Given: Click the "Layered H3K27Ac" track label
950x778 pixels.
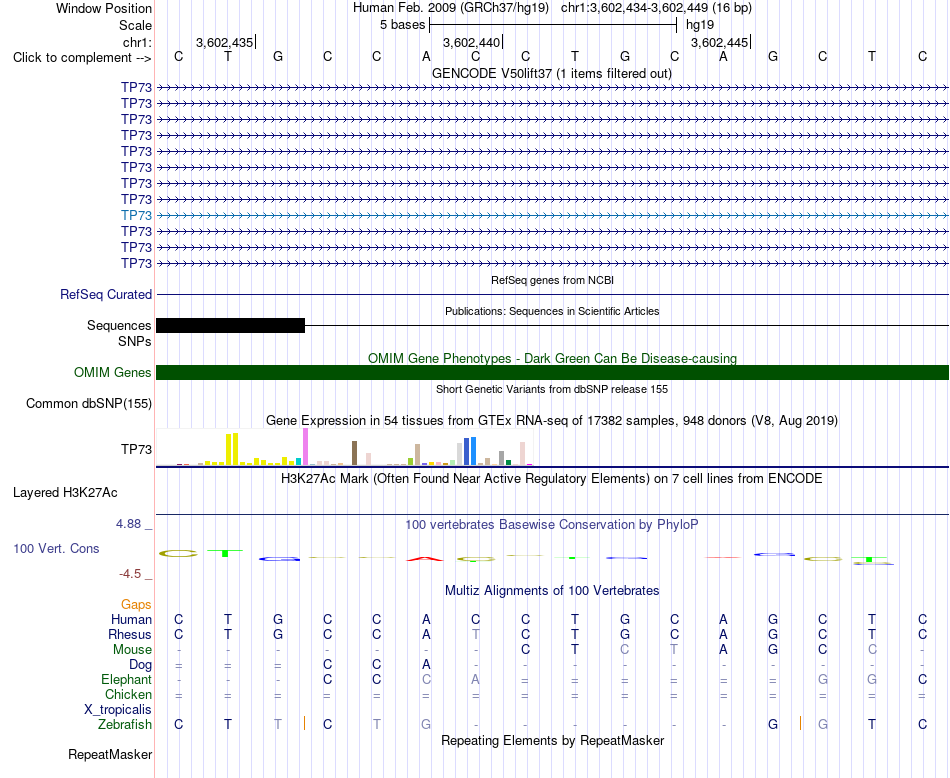Looking at the screenshot, I should click(x=65, y=493).
